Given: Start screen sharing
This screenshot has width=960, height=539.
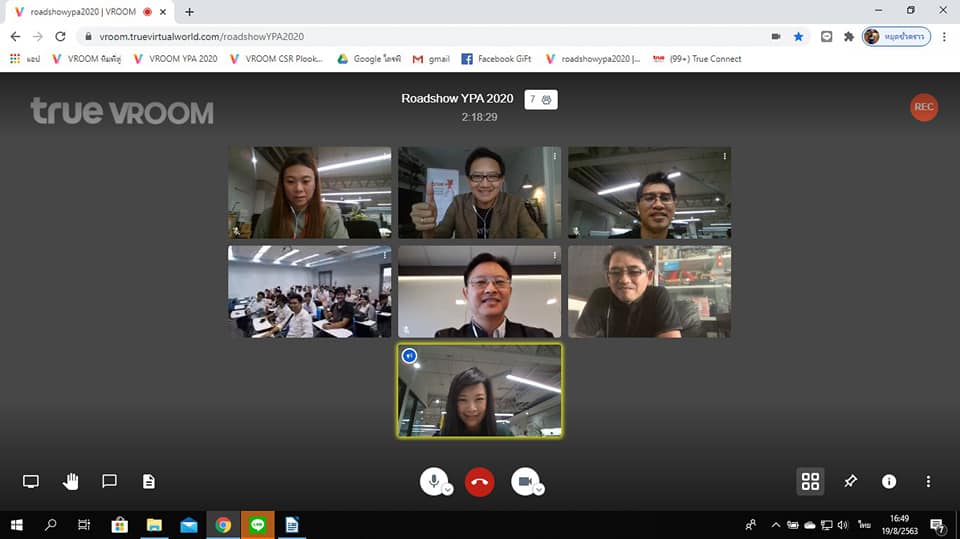Looking at the screenshot, I should click(x=31, y=482).
